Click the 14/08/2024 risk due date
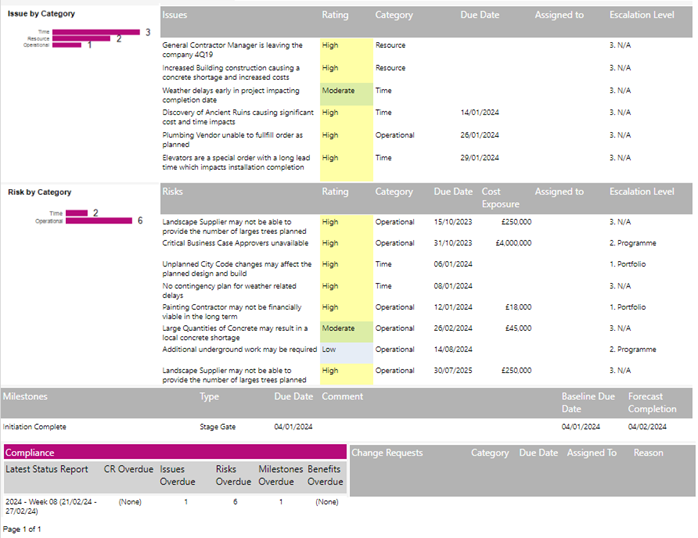698x538 pixels. point(451,349)
